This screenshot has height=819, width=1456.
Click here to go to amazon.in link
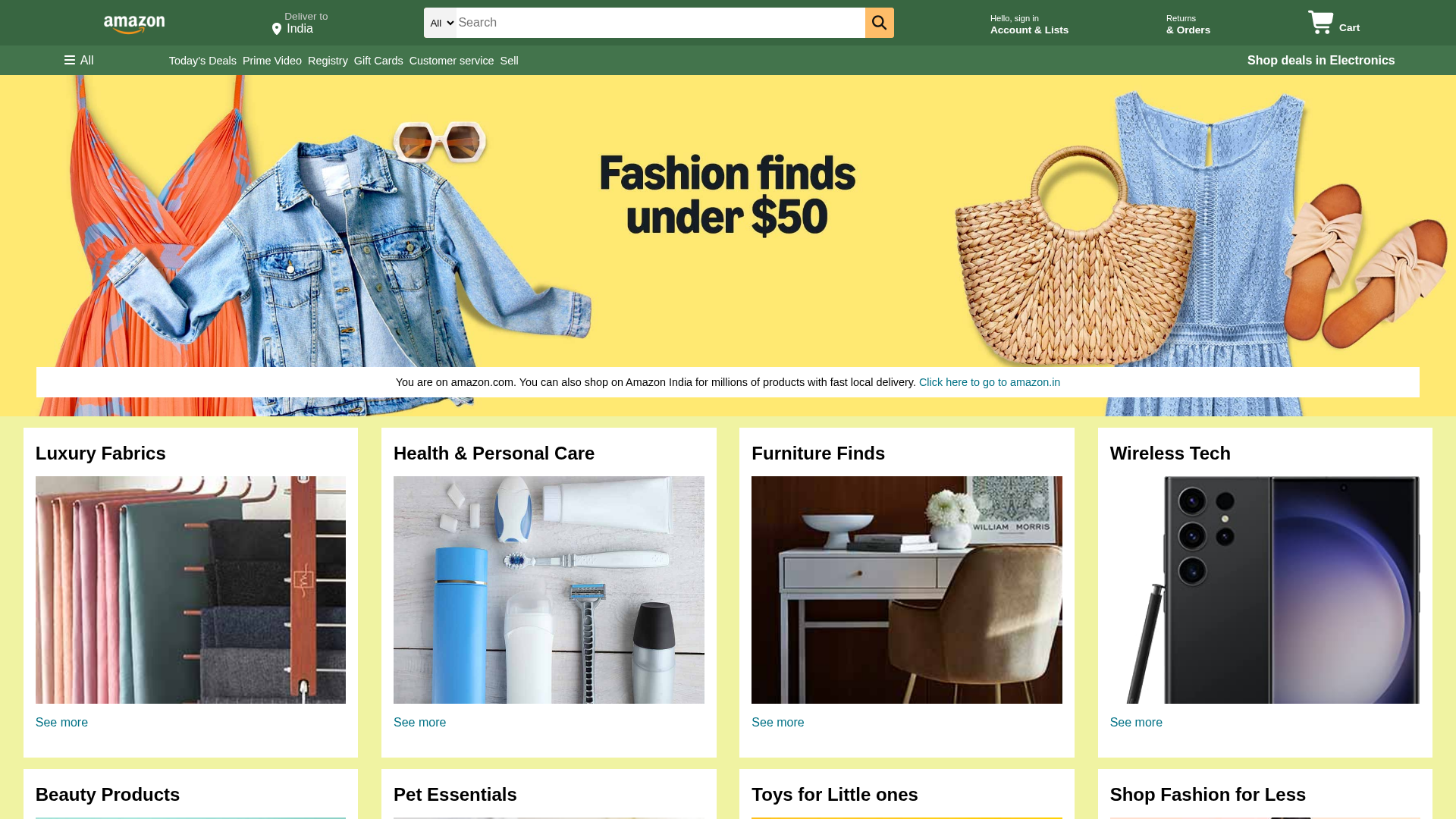coord(990,382)
